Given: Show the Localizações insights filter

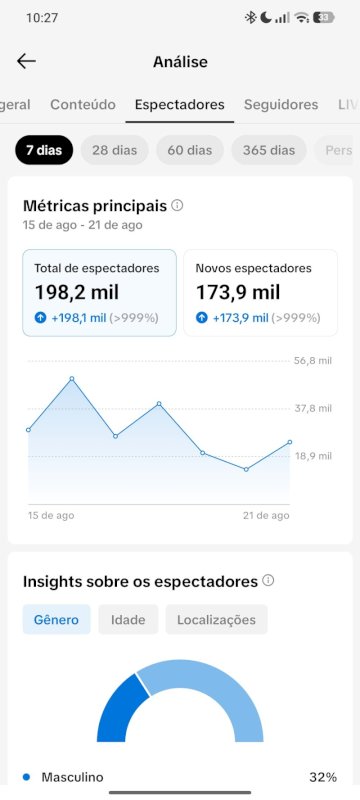Looking at the screenshot, I should [x=216, y=619].
